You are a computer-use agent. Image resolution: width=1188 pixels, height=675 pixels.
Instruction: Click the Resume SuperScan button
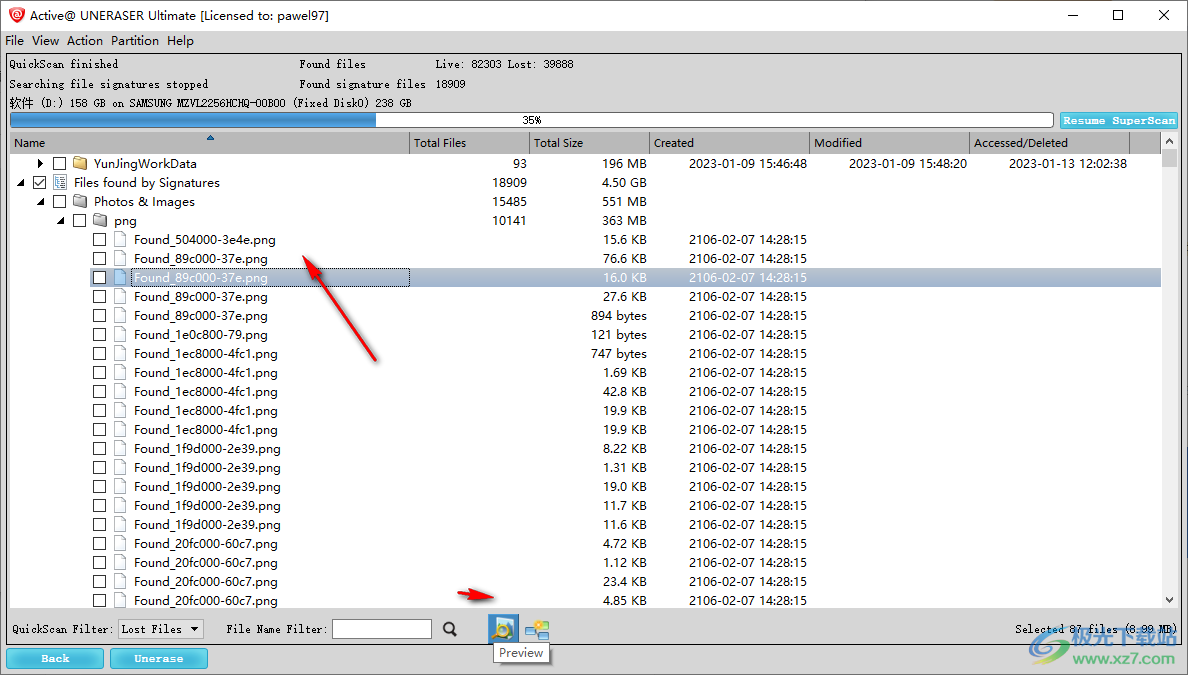coord(1118,120)
